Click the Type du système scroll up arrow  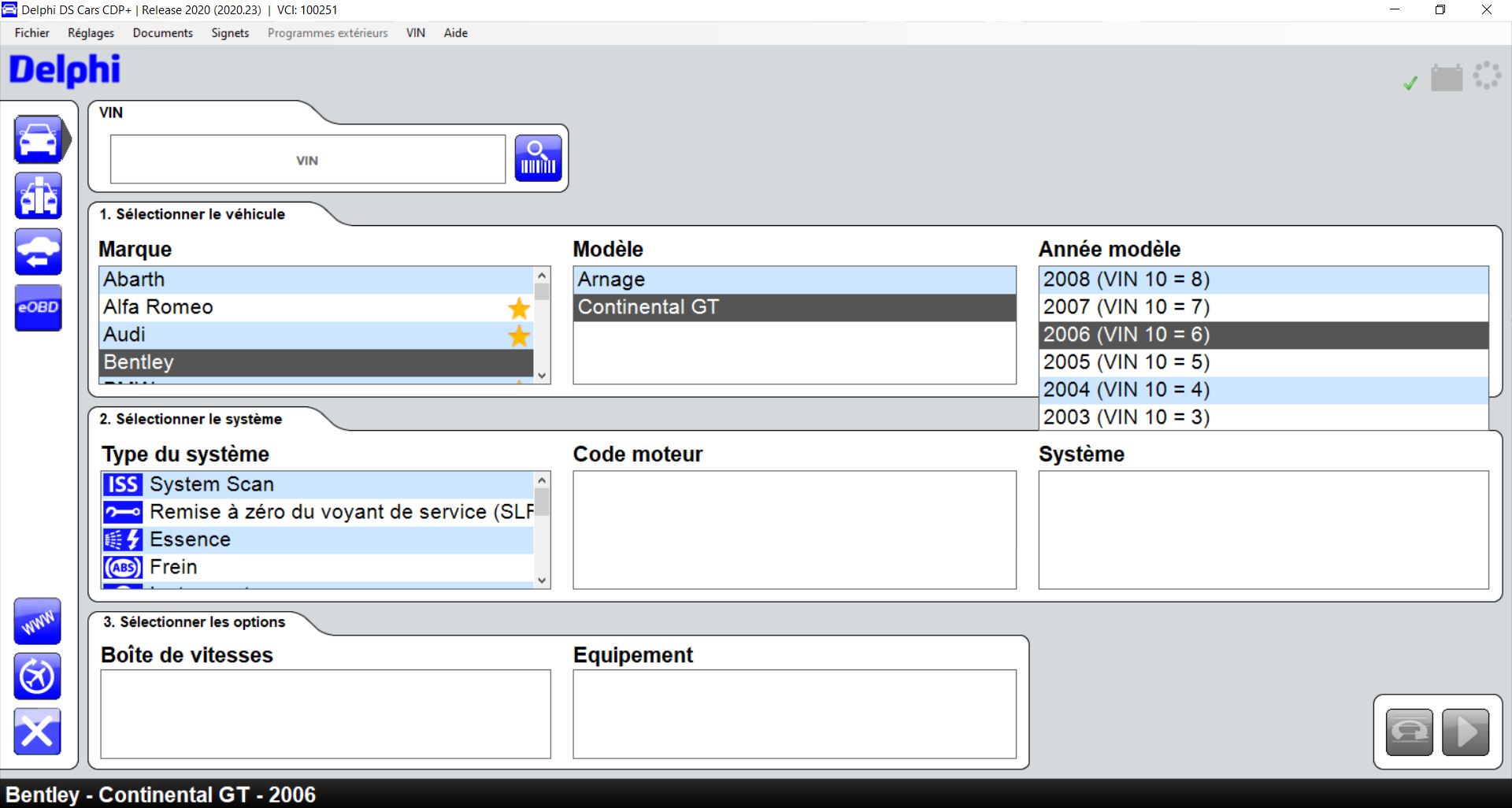coord(542,480)
